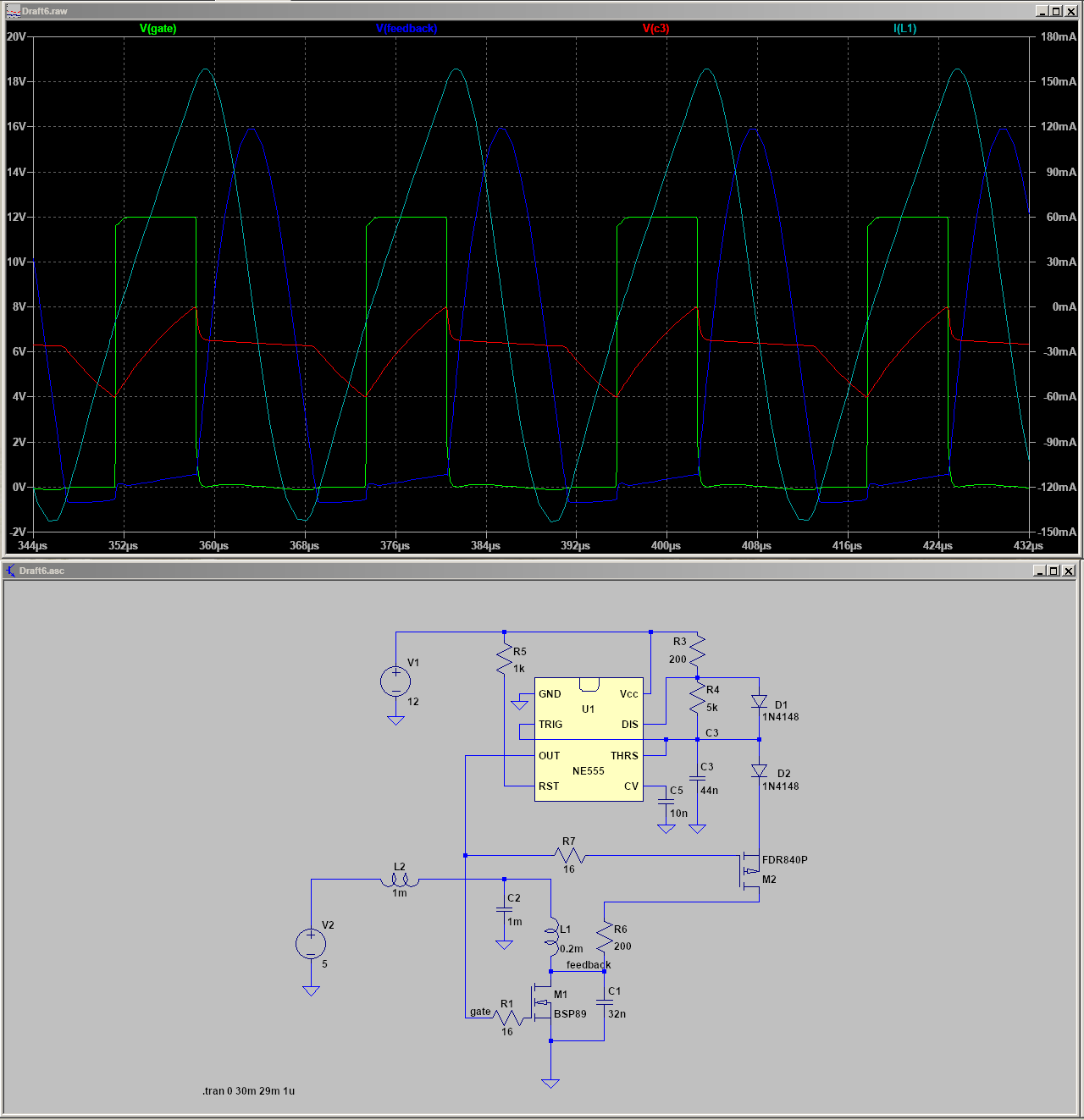The image size is (1084, 1120).
Task: Click the gate net label
Action: 480,1012
